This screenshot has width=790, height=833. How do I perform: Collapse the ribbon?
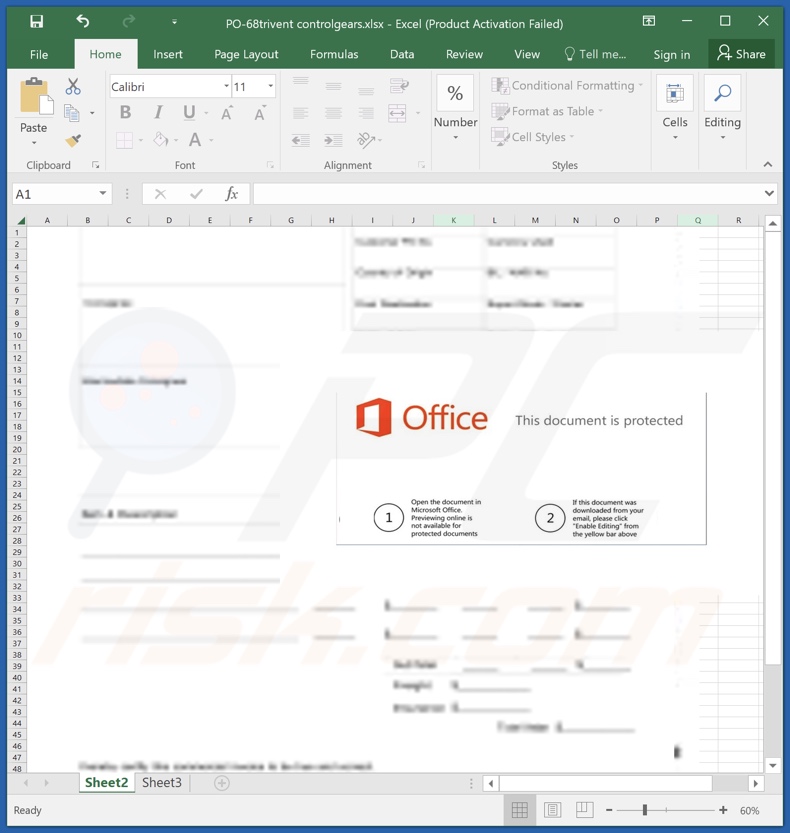click(768, 164)
